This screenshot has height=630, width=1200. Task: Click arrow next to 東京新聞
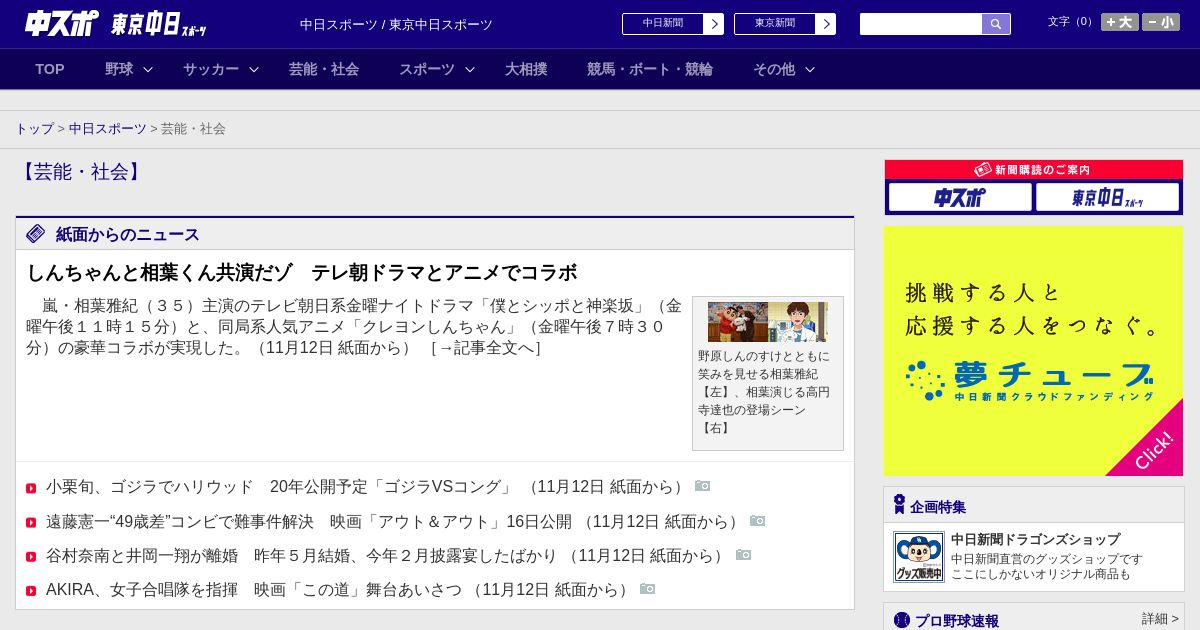826,24
